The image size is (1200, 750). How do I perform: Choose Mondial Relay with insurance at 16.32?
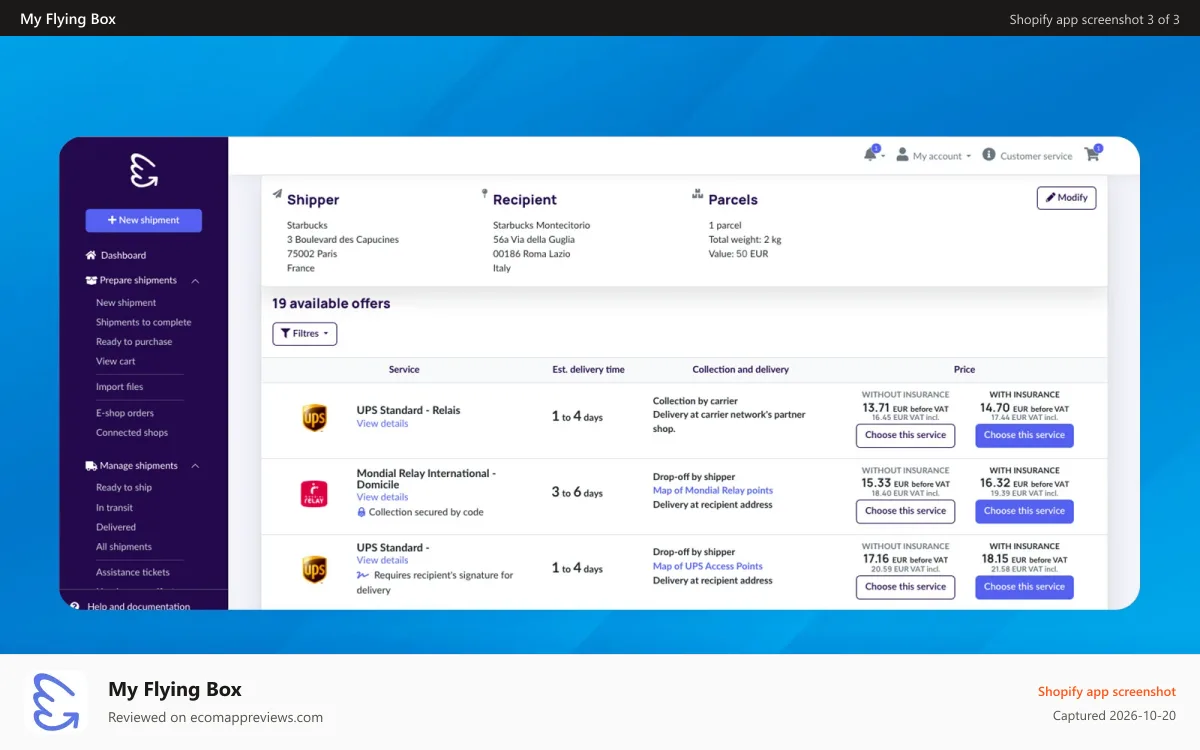click(x=1024, y=511)
